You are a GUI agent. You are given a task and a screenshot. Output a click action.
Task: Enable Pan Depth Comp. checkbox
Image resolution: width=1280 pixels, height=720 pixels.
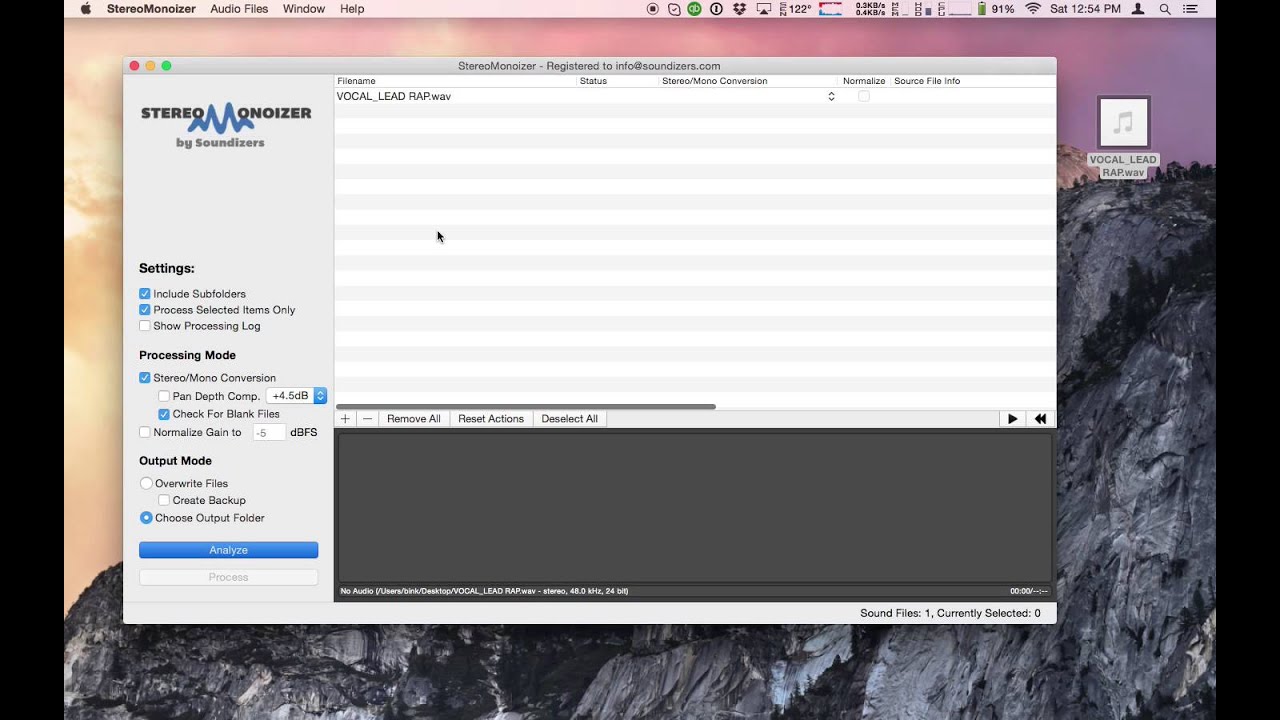164,396
